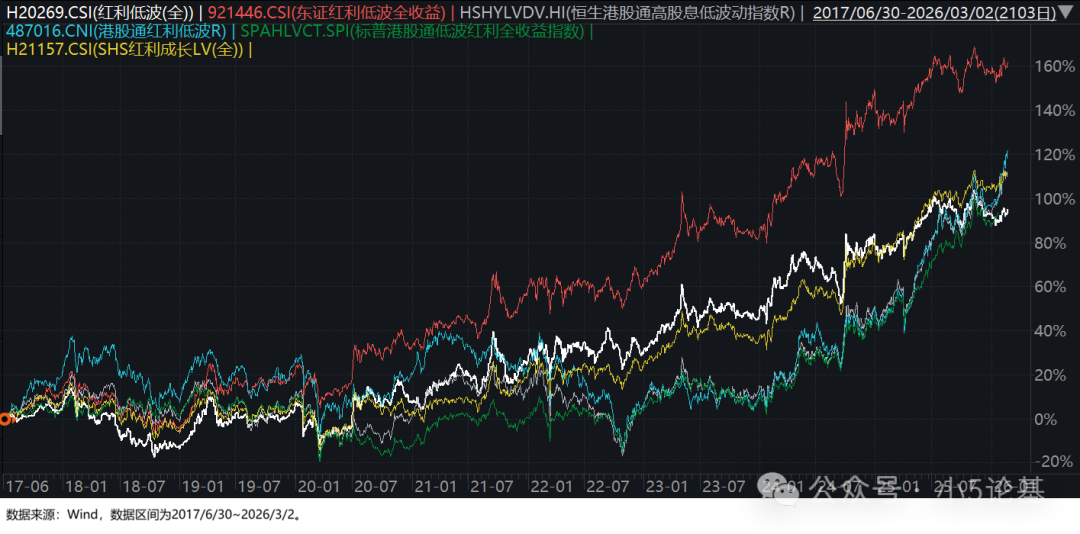Viewport: 1080px width, 534px height.
Task: Click the 160% y-axis label
Action: tap(1054, 66)
